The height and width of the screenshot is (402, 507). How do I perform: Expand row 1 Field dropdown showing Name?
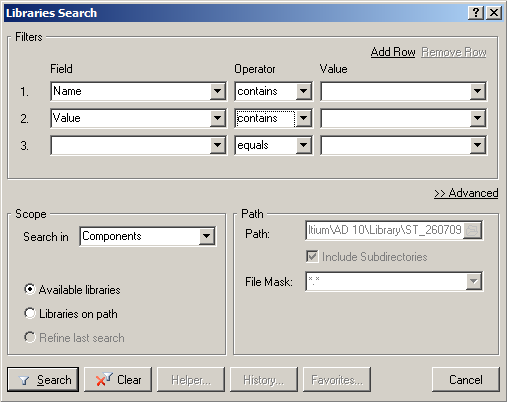click(x=218, y=91)
